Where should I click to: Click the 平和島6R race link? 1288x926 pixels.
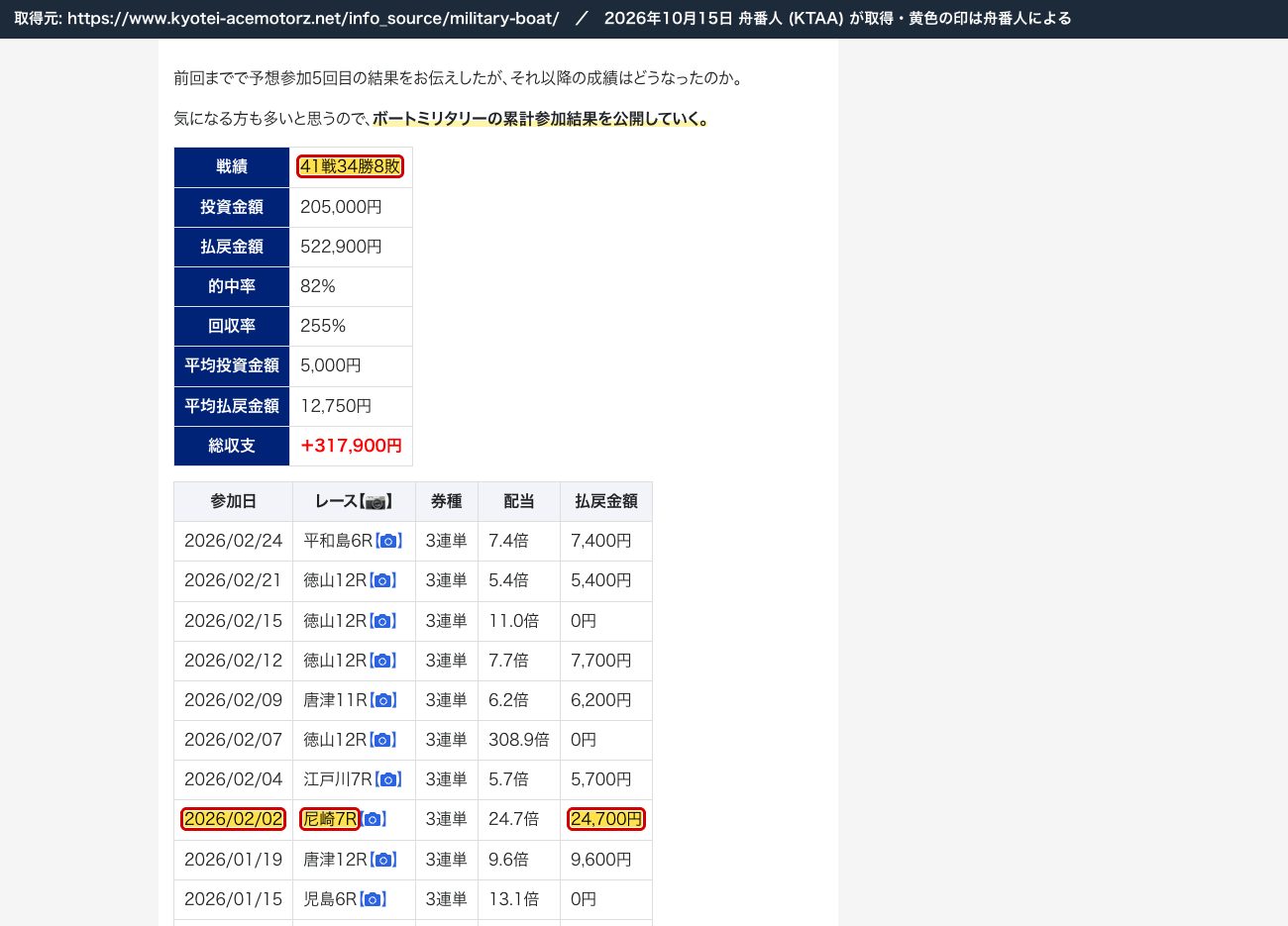tap(338, 541)
